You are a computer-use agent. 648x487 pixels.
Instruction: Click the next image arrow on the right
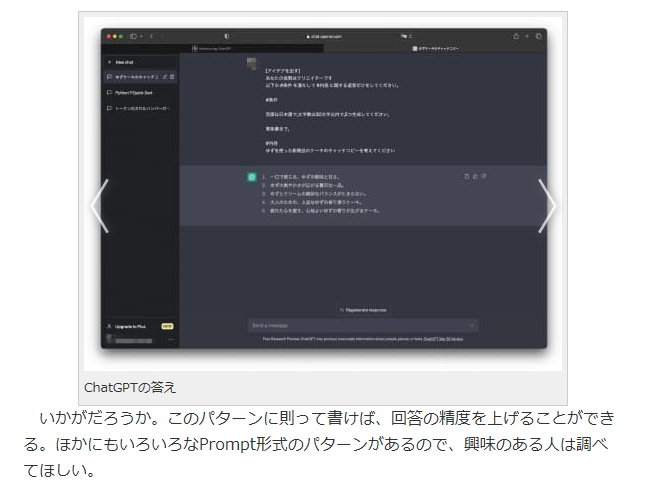[547, 206]
